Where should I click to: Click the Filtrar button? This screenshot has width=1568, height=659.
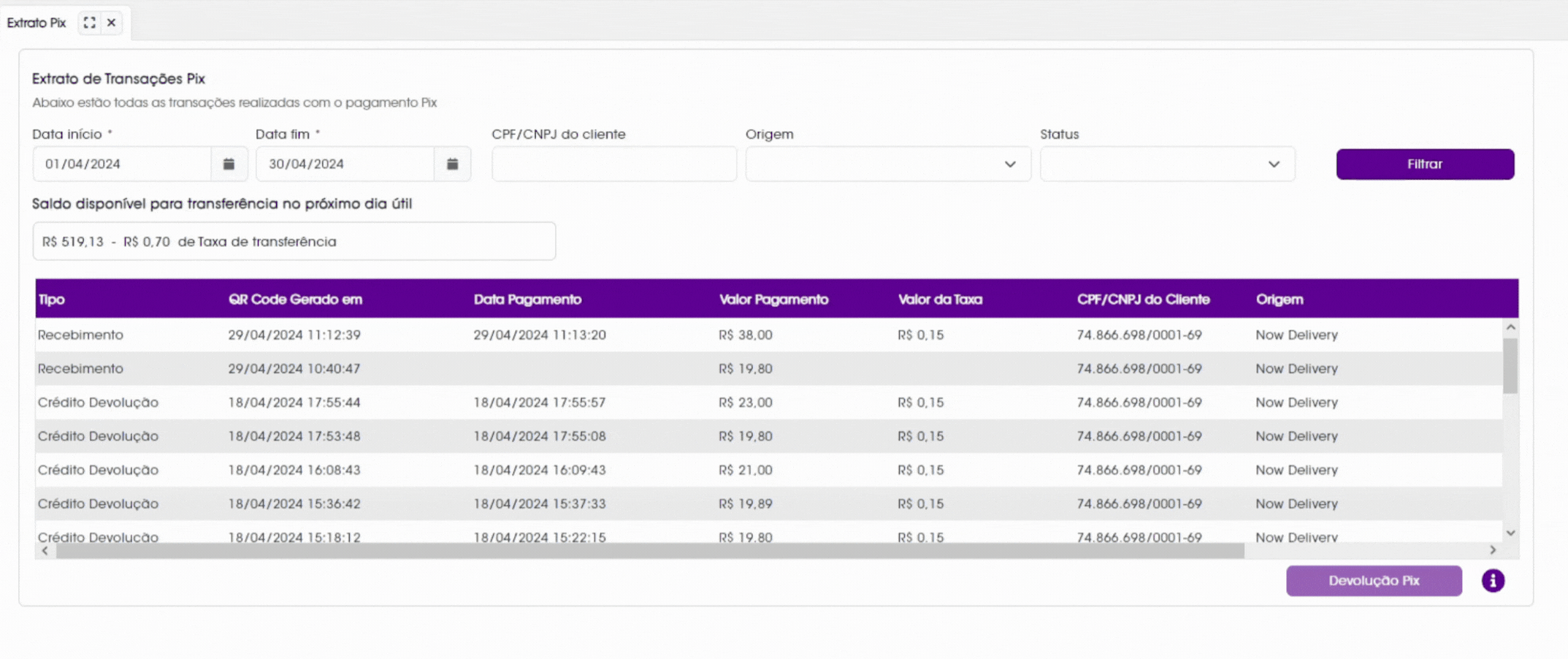(1425, 164)
